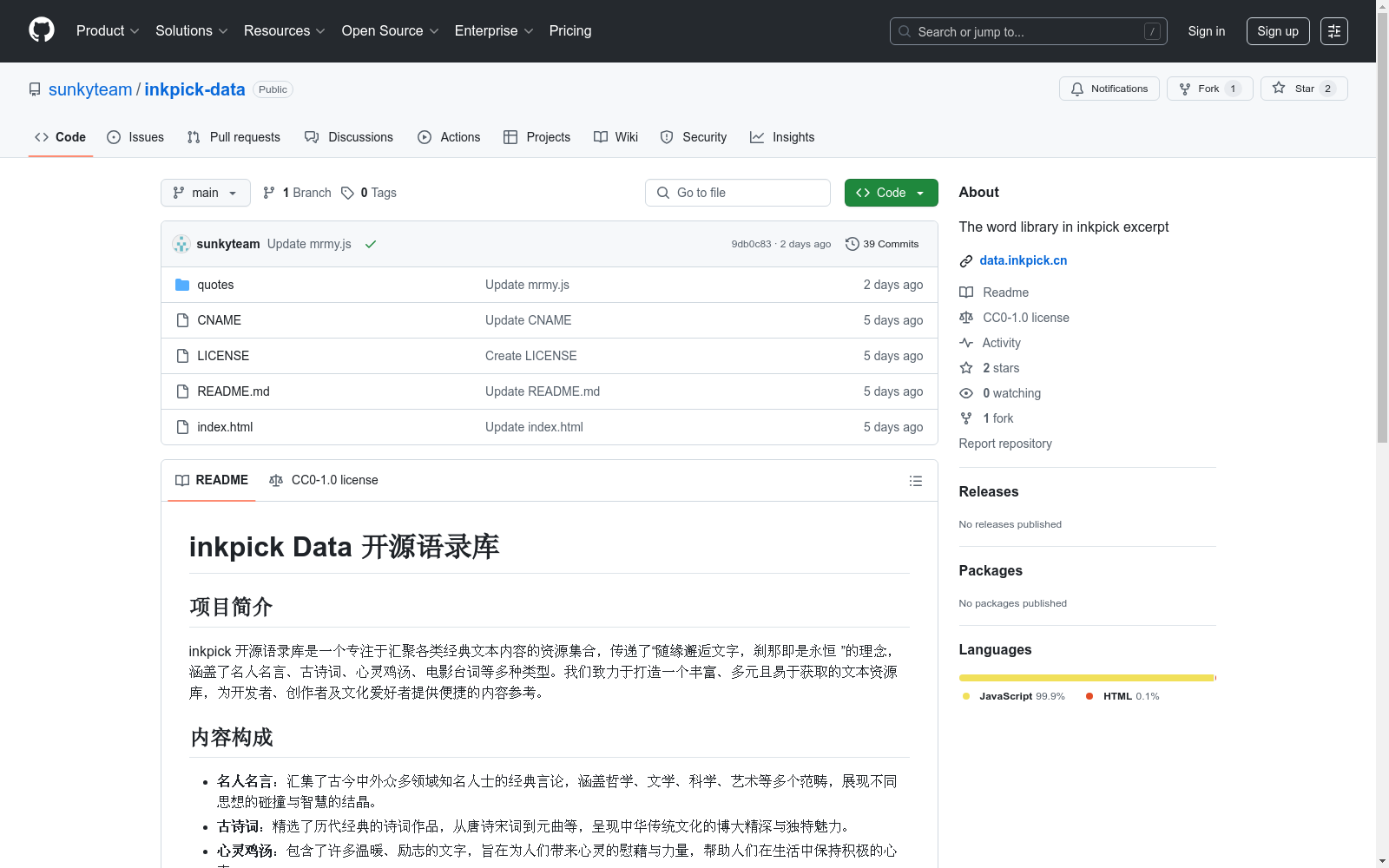Screen dimensions: 1389x868
Task: View the green commit status checkmark
Action: tap(371, 244)
